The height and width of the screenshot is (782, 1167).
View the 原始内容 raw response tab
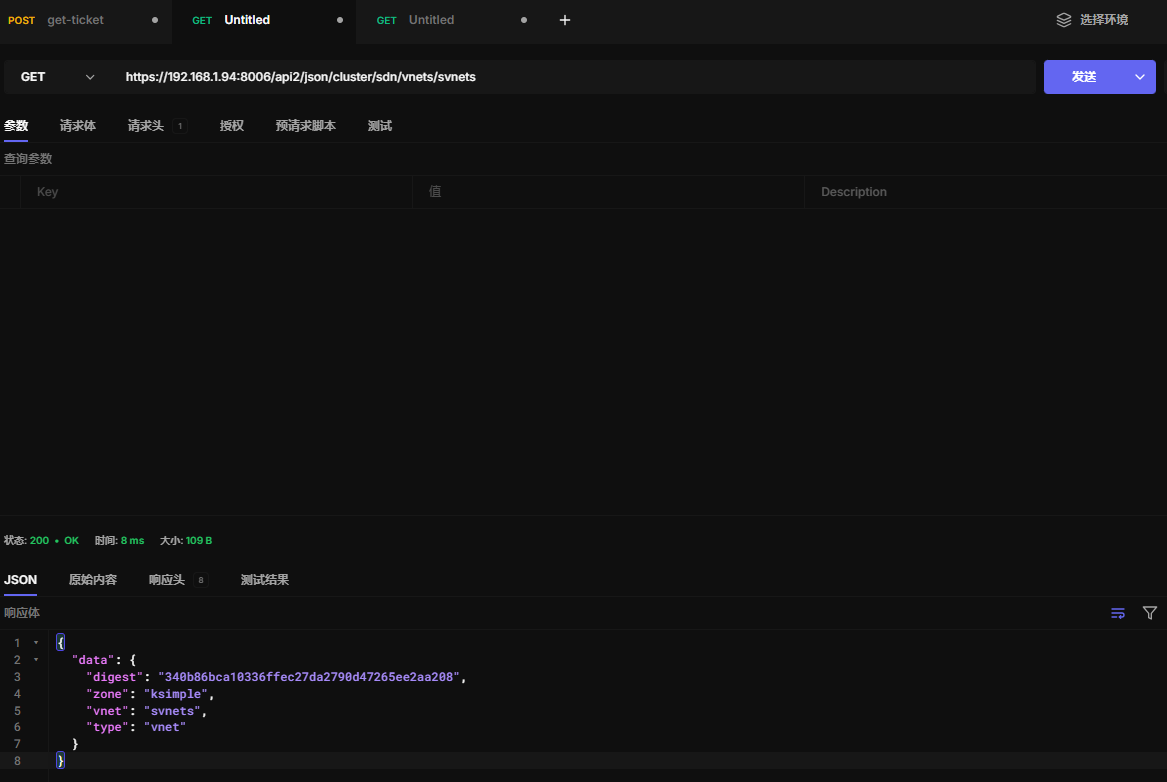(93, 580)
